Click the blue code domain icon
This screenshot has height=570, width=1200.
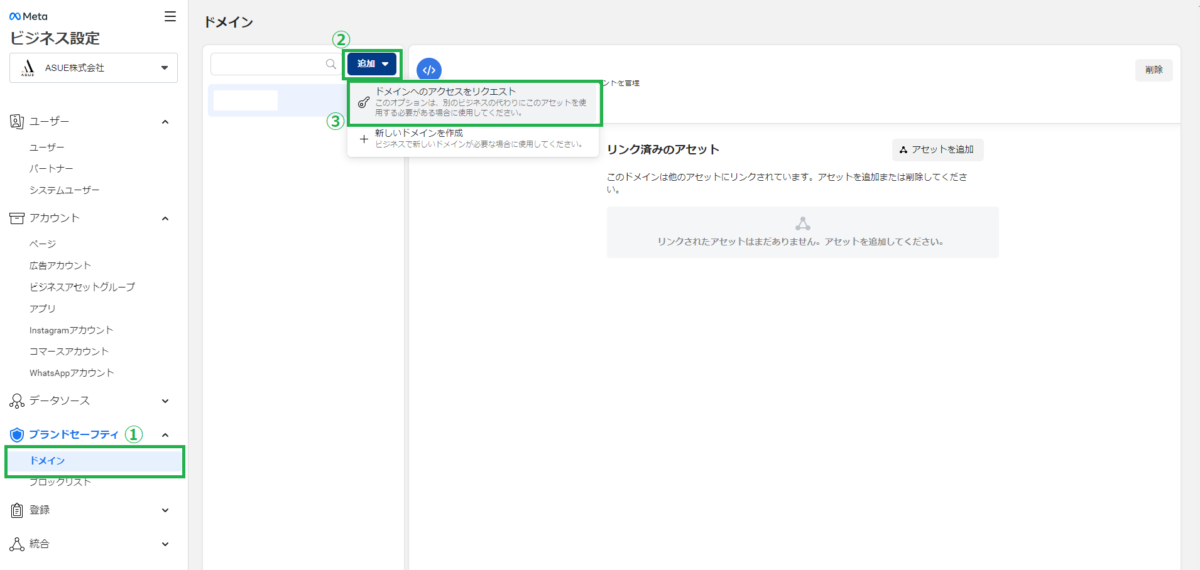tap(429, 70)
